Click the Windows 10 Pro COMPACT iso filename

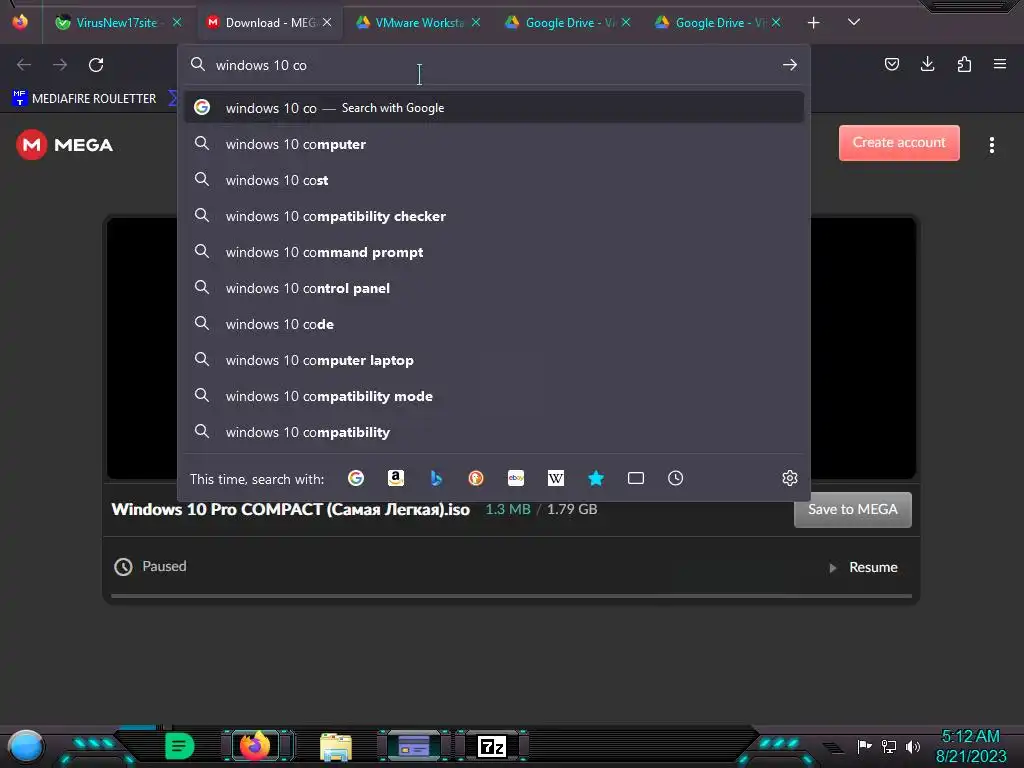click(x=291, y=509)
